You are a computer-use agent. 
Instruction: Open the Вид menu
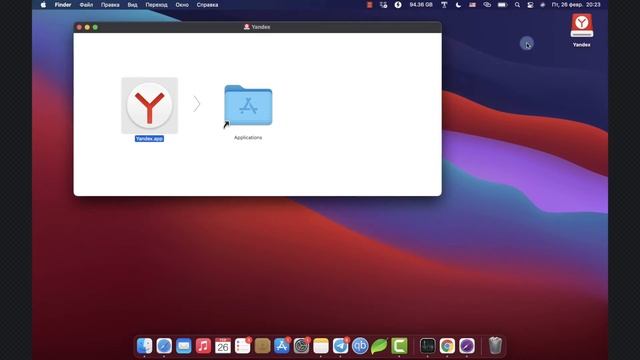click(x=132, y=5)
